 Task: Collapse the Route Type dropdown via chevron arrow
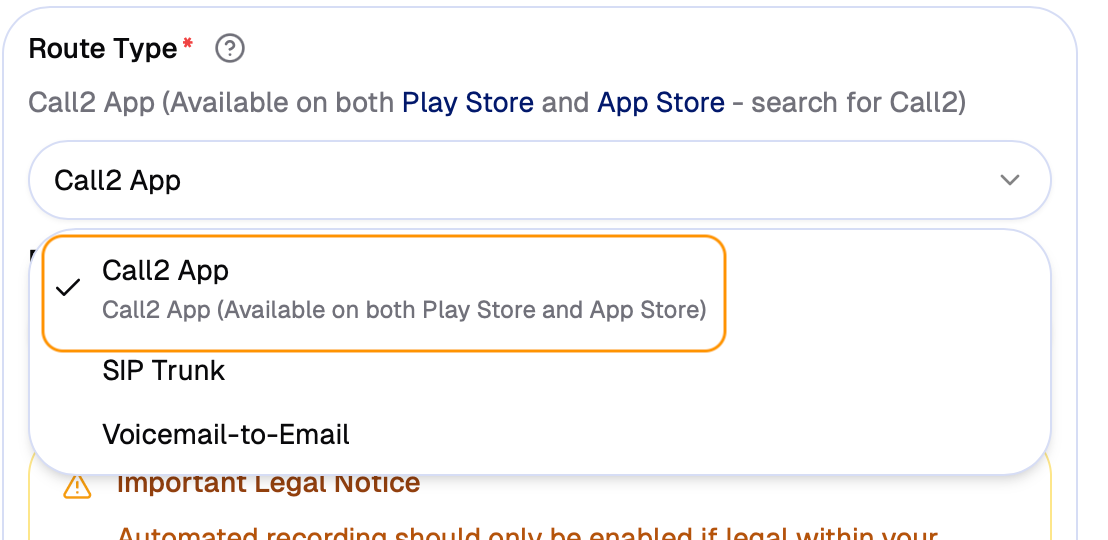(x=1010, y=180)
